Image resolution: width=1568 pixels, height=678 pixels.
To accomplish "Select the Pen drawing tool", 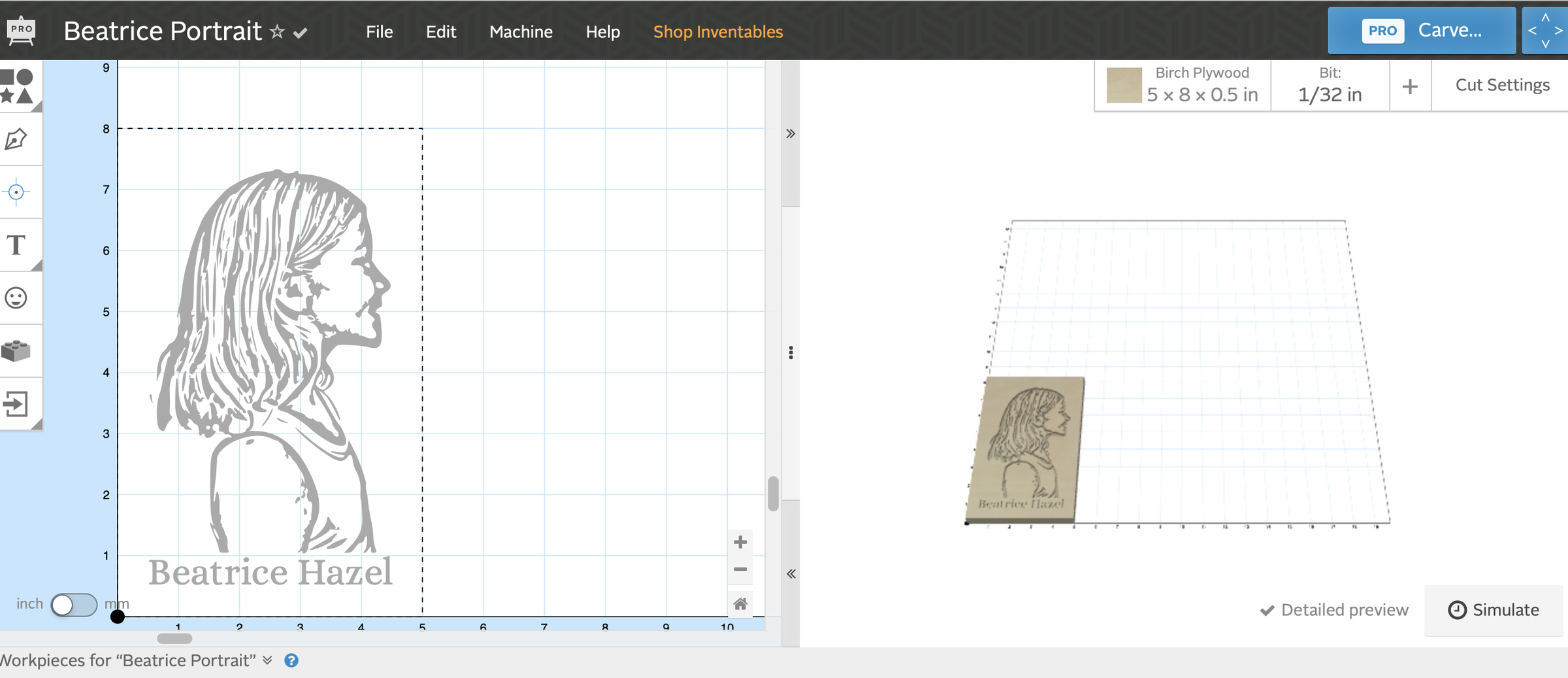I will (16, 139).
